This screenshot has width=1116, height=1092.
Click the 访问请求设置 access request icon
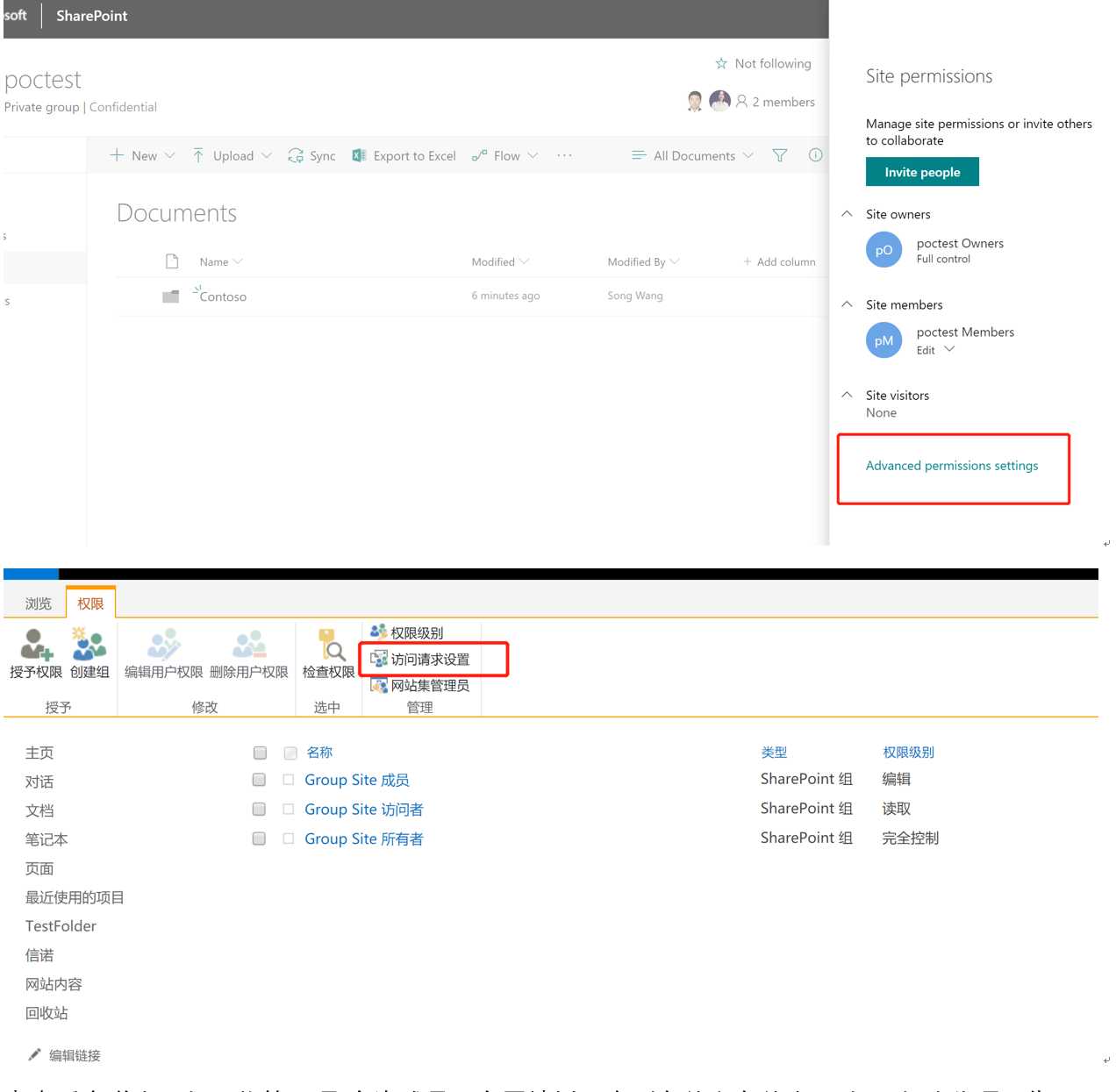pos(379,658)
